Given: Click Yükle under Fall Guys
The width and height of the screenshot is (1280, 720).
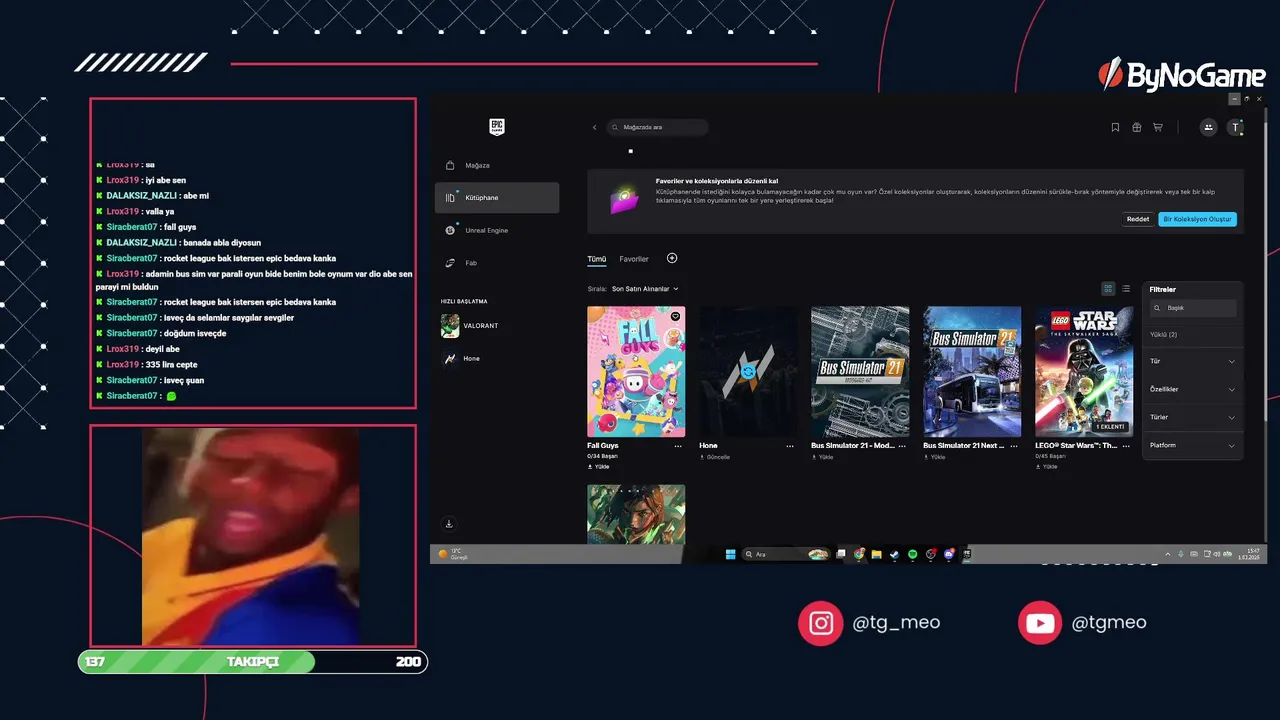Looking at the screenshot, I should tap(598, 467).
